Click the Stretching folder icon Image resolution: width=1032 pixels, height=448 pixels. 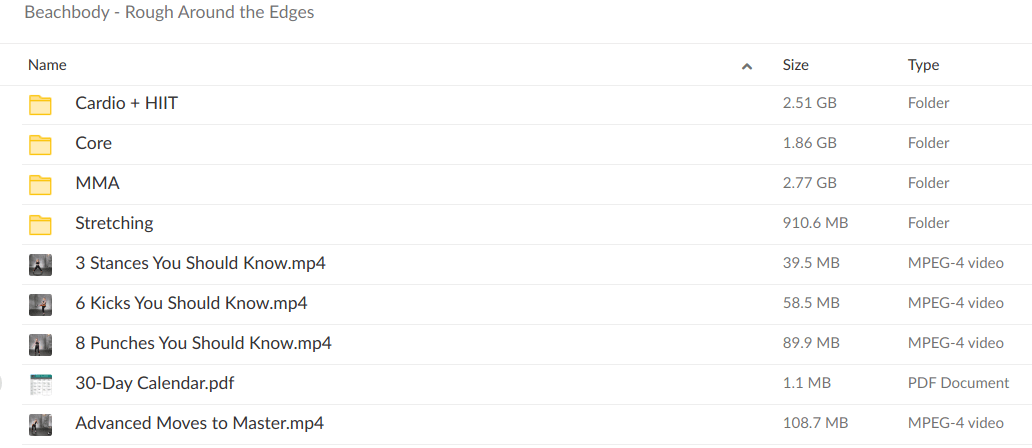click(40, 224)
